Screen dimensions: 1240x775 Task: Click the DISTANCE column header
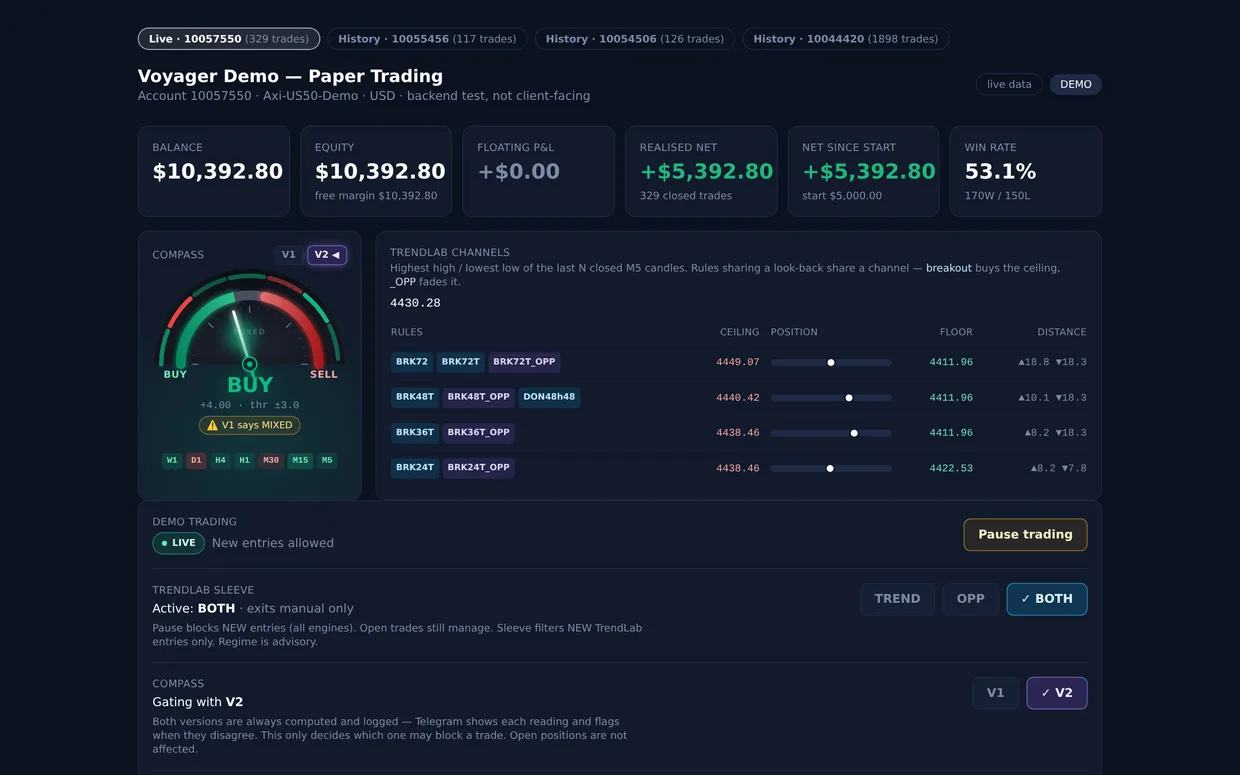[x=1061, y=332]
